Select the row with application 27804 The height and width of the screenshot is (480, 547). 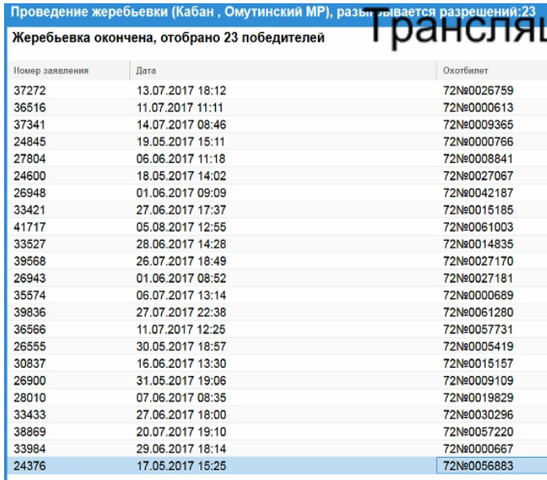click(277, 159)
